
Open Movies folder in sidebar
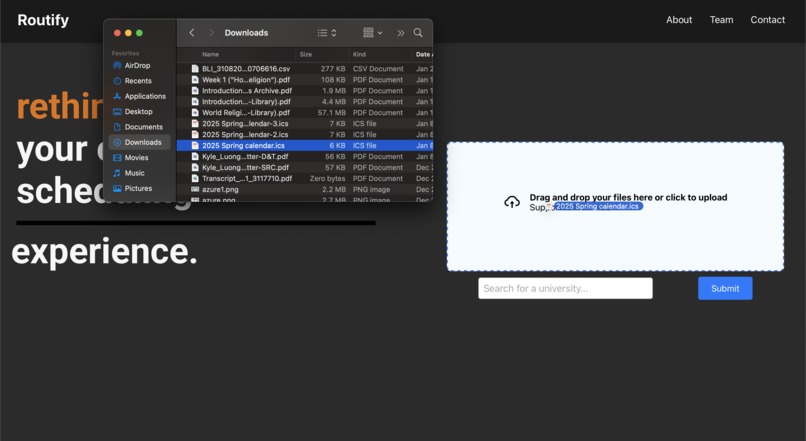[x=137, y=158]
